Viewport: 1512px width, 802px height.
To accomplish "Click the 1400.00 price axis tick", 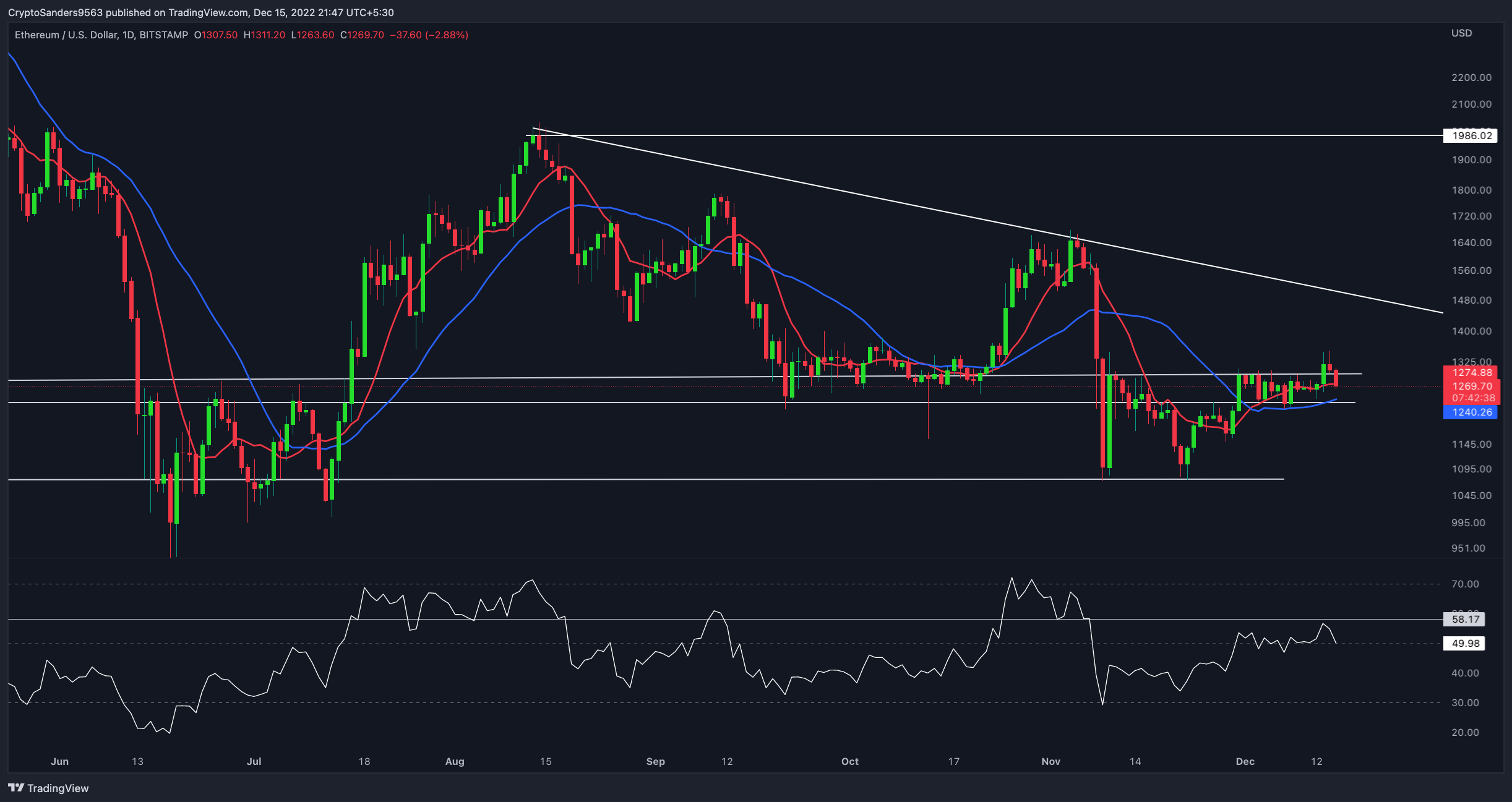I will [x=1471, y=331].
